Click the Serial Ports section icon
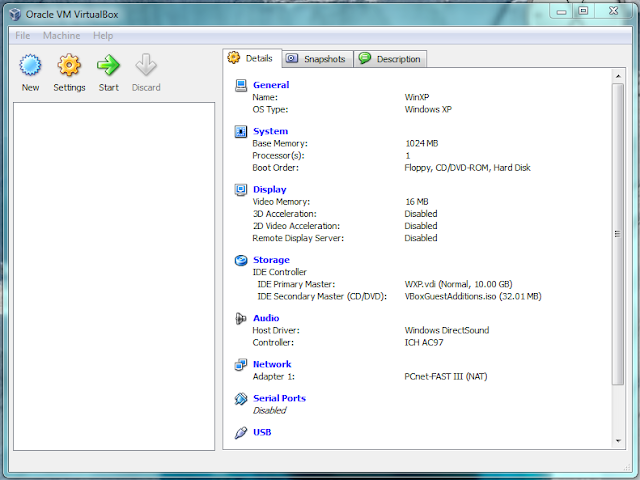 [x=241, y=399]
